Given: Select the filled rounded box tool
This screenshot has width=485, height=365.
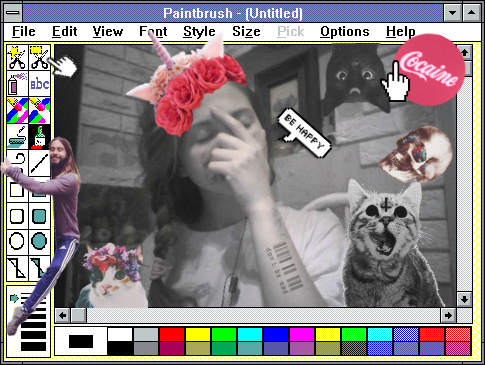Looking at the screenshot, I should (x=39, y=216).
